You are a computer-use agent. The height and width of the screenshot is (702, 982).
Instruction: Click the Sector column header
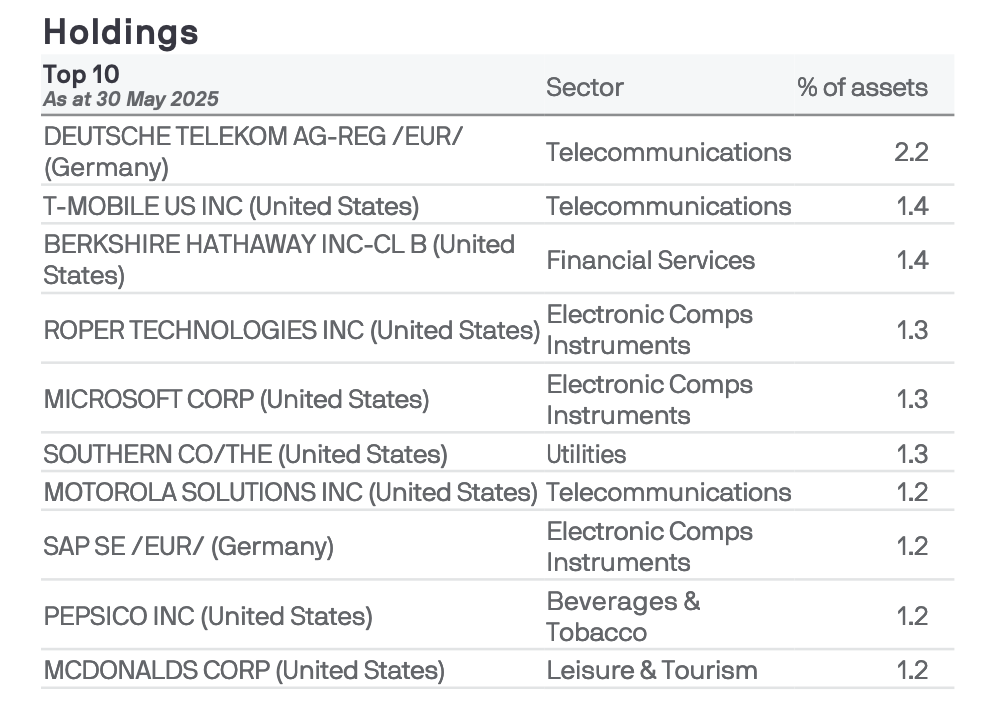click(x=584, y=87)
